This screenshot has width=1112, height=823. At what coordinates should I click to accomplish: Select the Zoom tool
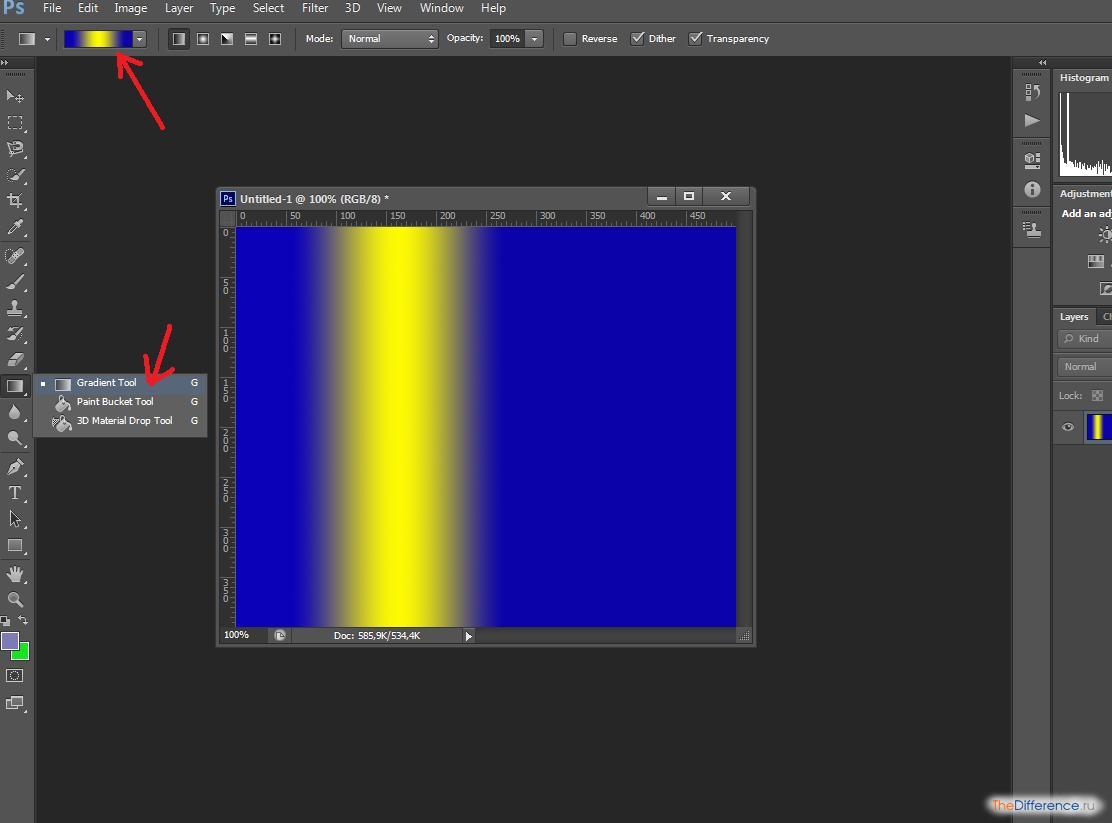[15, 600]
